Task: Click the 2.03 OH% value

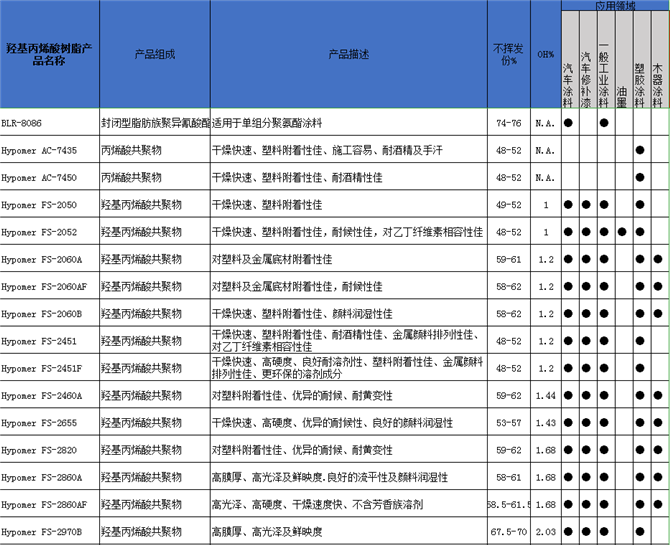Action: coord(546,532)
